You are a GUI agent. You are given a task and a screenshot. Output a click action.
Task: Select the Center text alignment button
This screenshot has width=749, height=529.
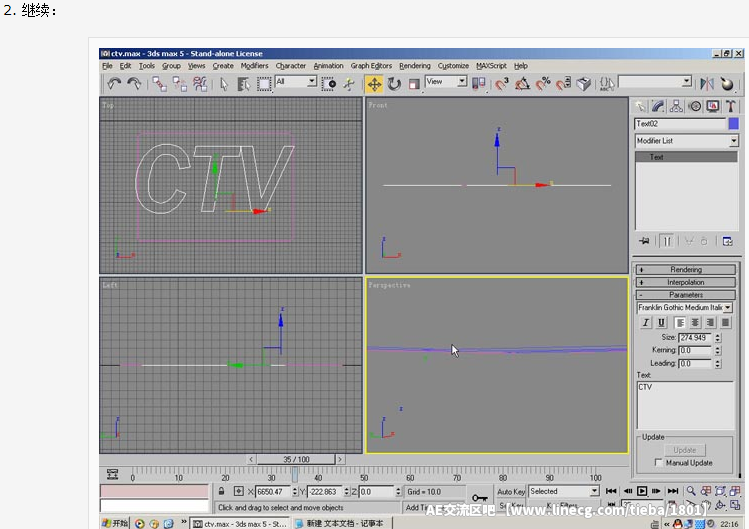pyautogui.click(x=696, y=323)
